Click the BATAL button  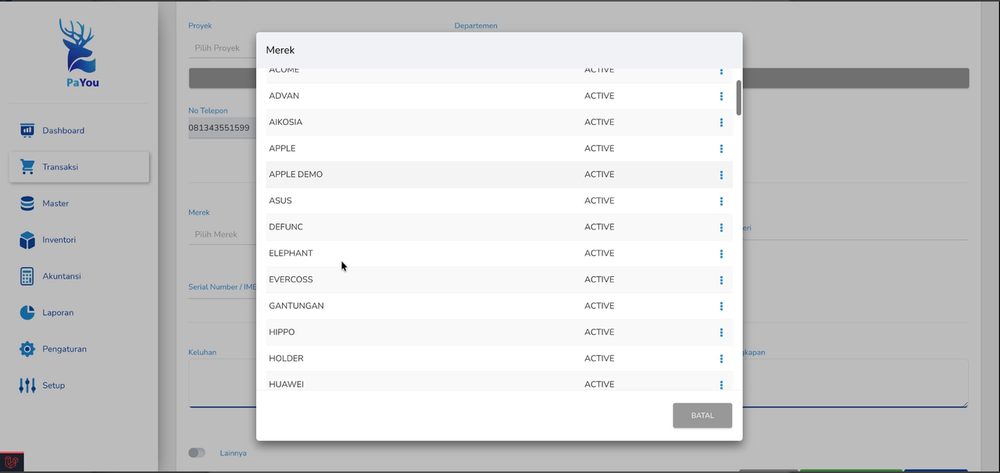coord(702,416)
